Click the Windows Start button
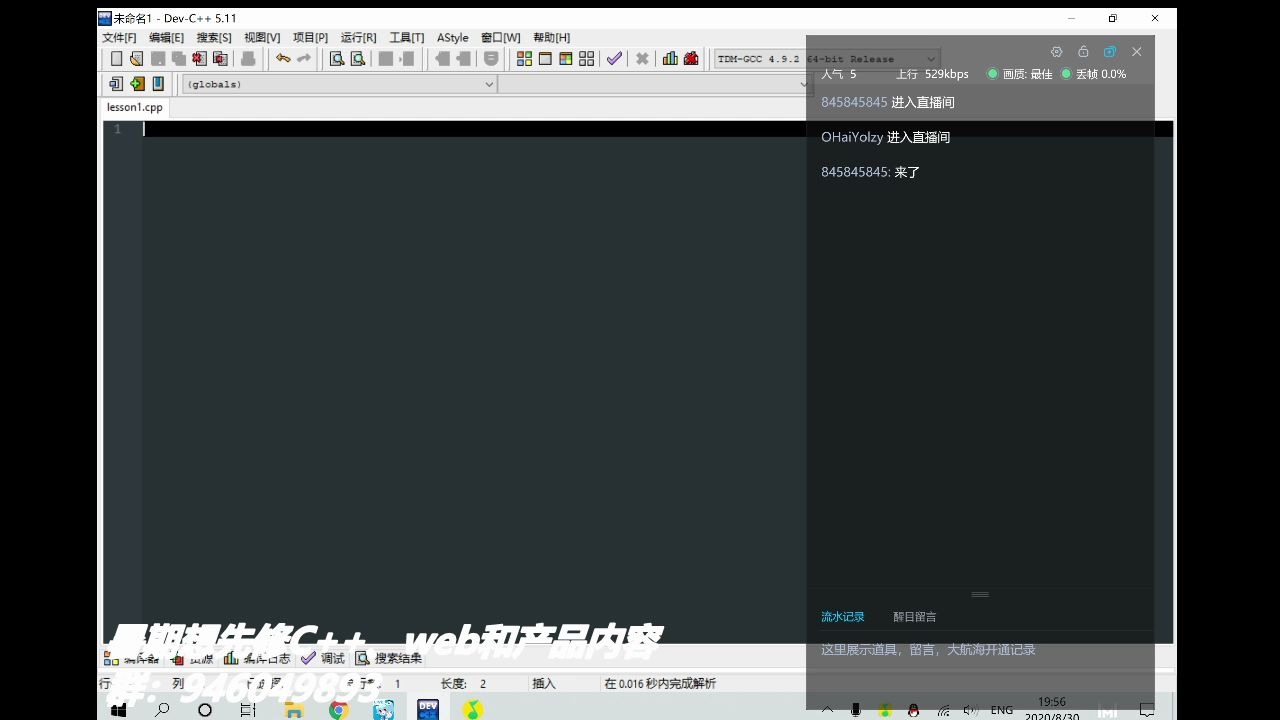This screenshot has height=720, width=1280. pyautogui.click(x=118, y=710)
